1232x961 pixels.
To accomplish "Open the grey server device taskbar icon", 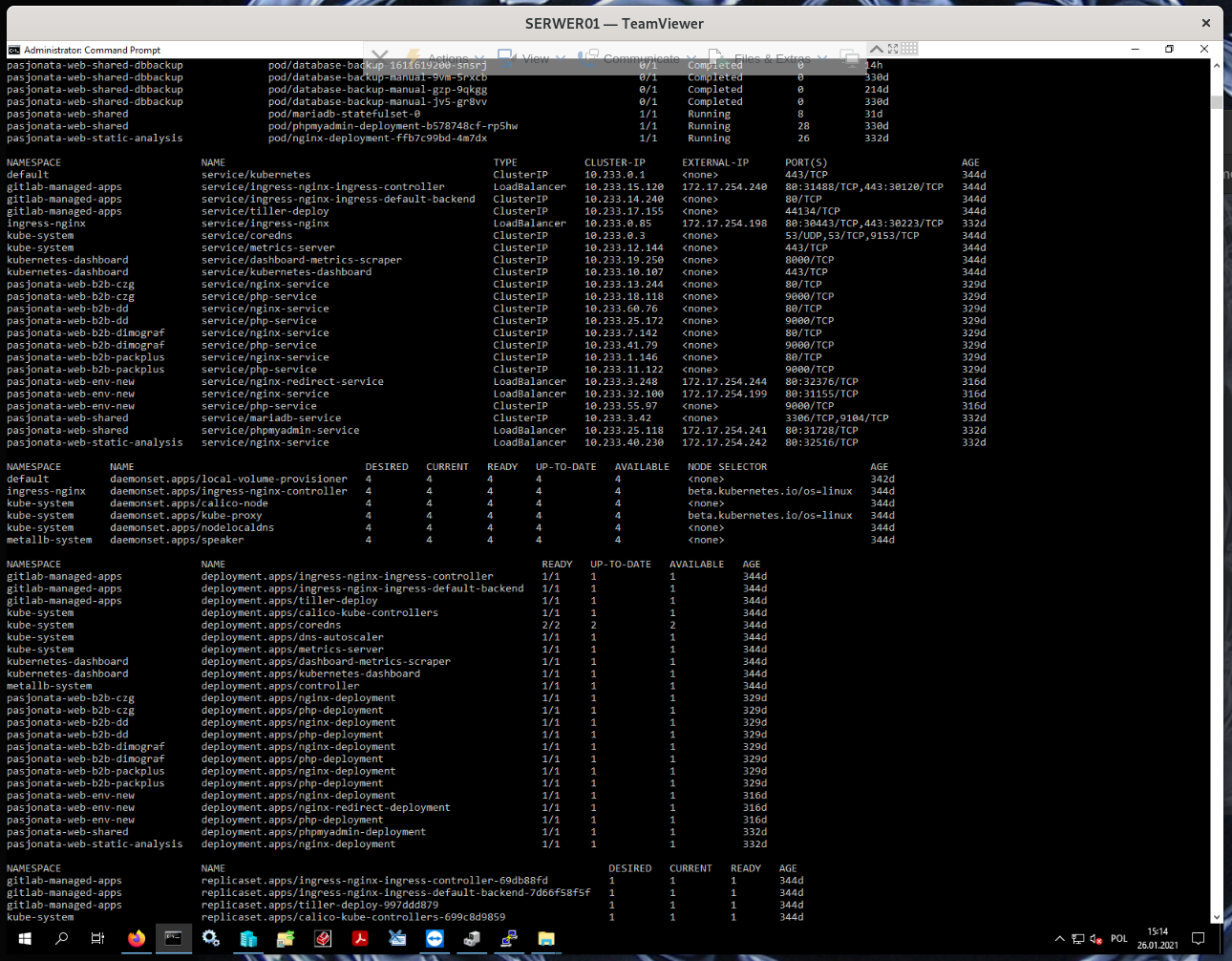I will tap(472, 939).
